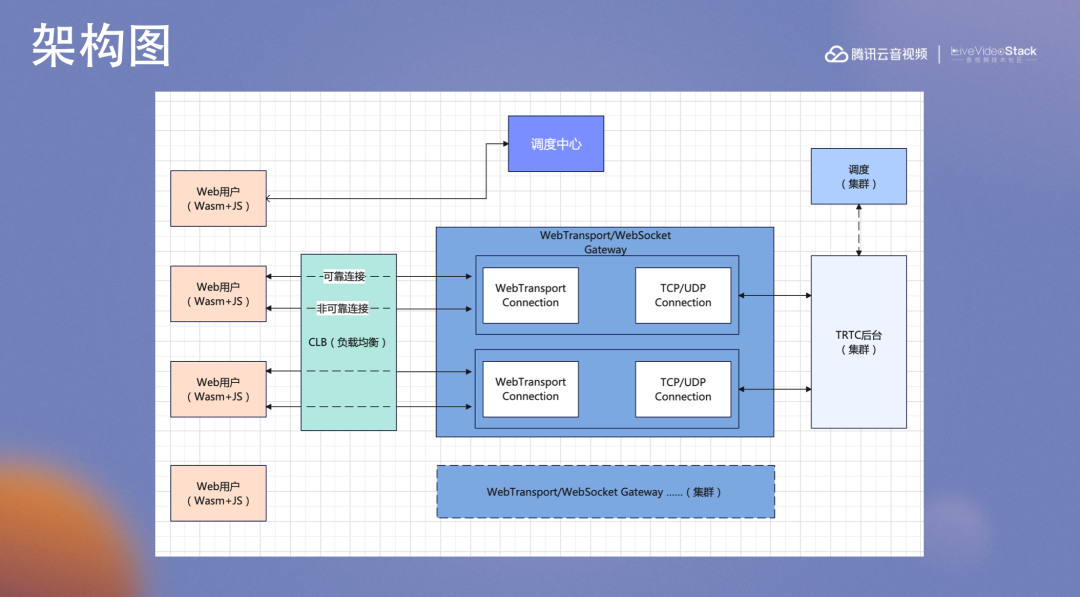Screen dimensions: 1080x597
Task: Select the lower WebTransport Connection box
Action: pos(530,389)
